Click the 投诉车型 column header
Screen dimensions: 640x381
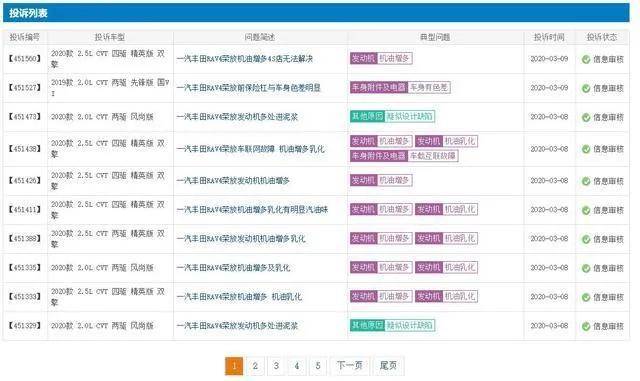tap(110, 37)
